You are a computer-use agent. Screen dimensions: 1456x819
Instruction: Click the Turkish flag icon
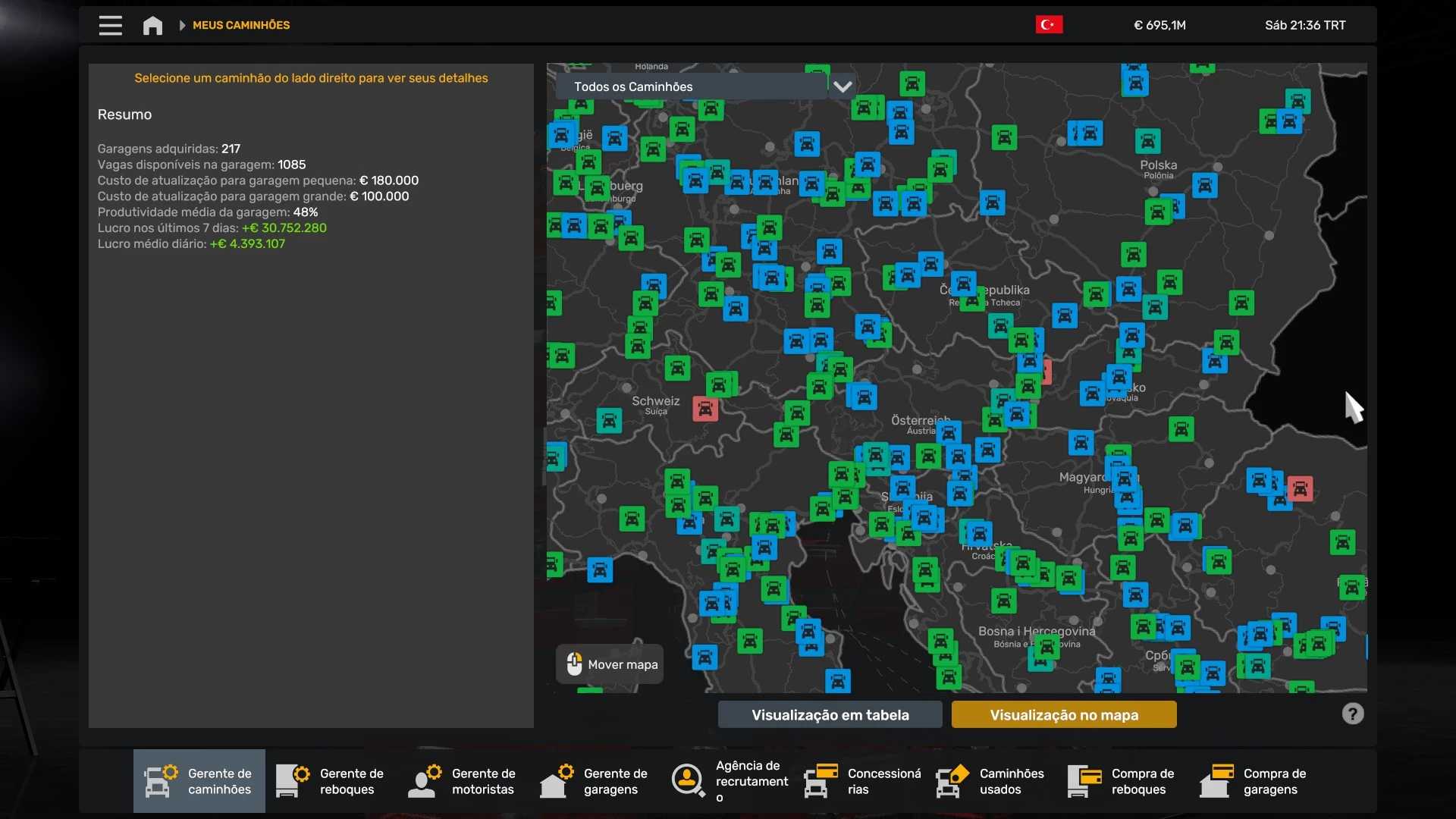tap(1049, 25)
